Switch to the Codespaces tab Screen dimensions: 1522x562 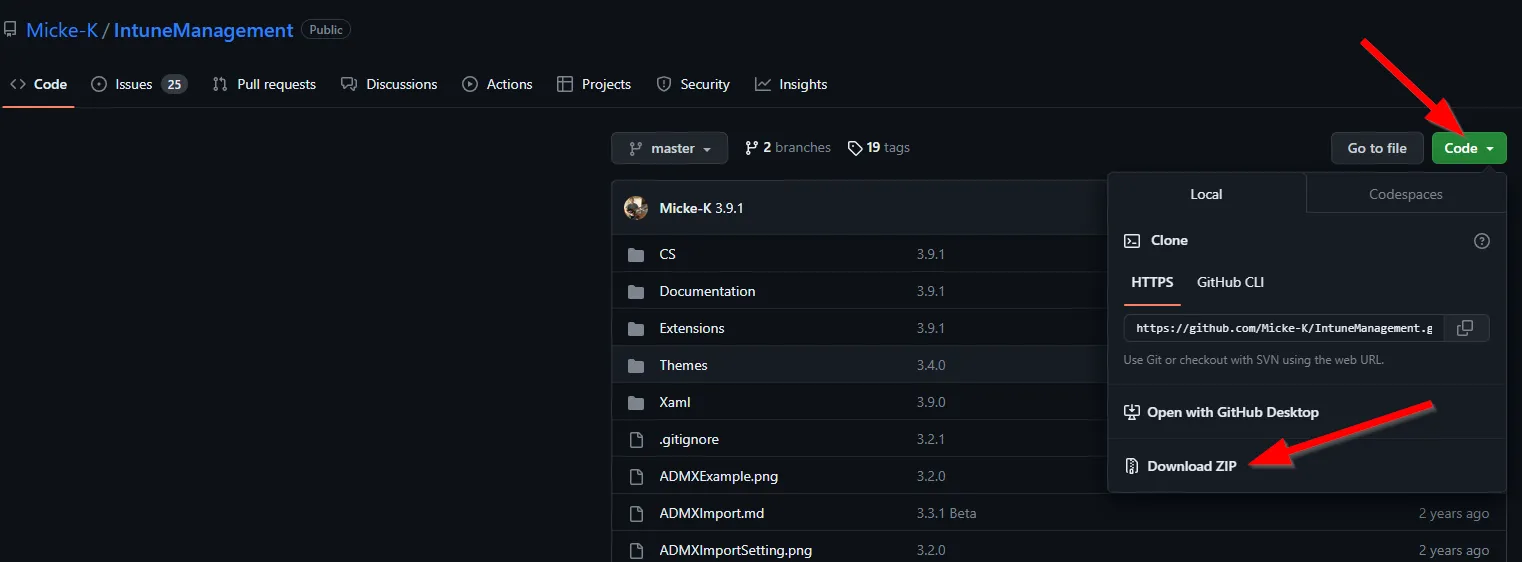[x=1406, y=194]
